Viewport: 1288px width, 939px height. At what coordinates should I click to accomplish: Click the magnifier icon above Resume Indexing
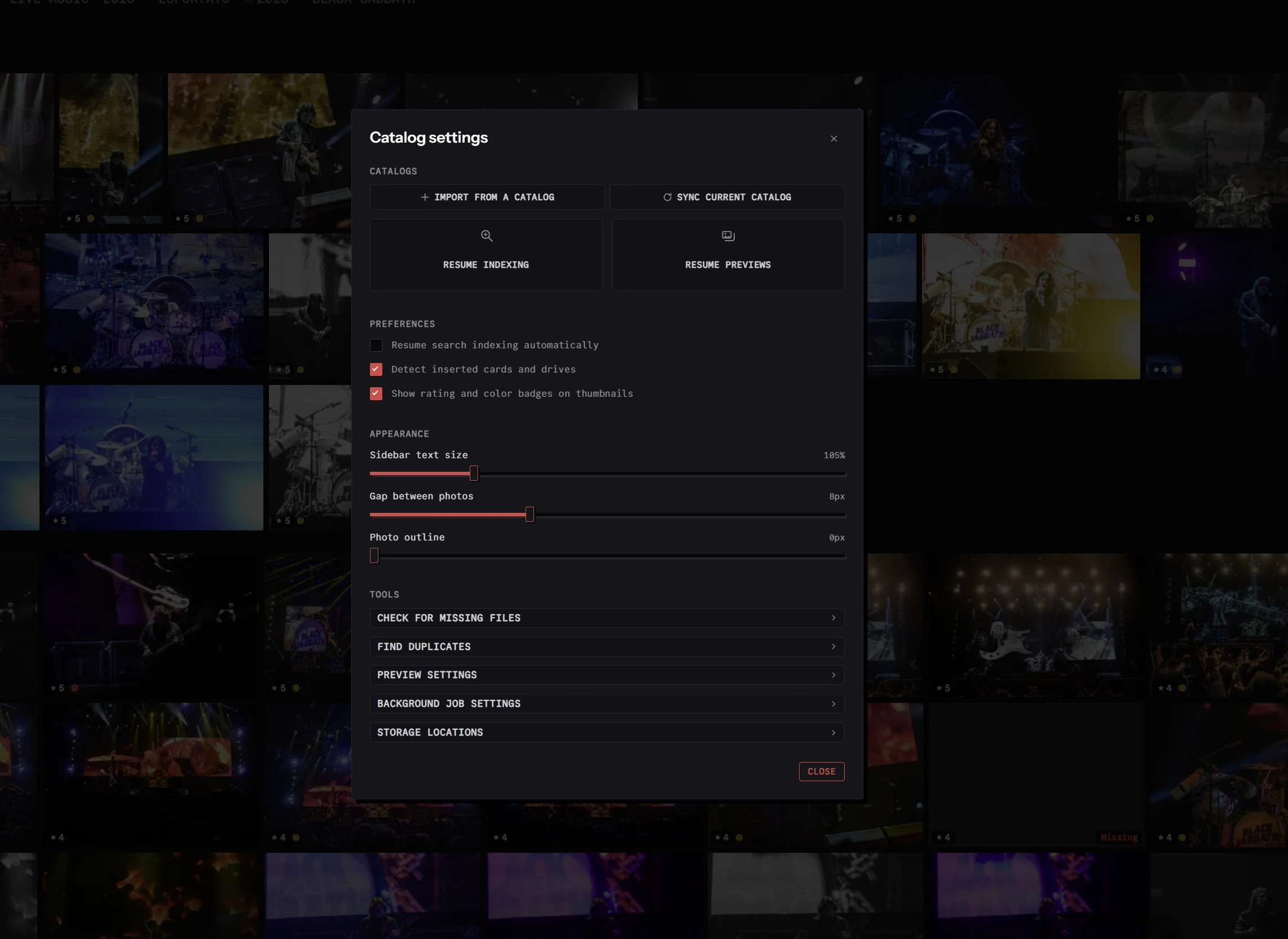[x=487, y=236]
